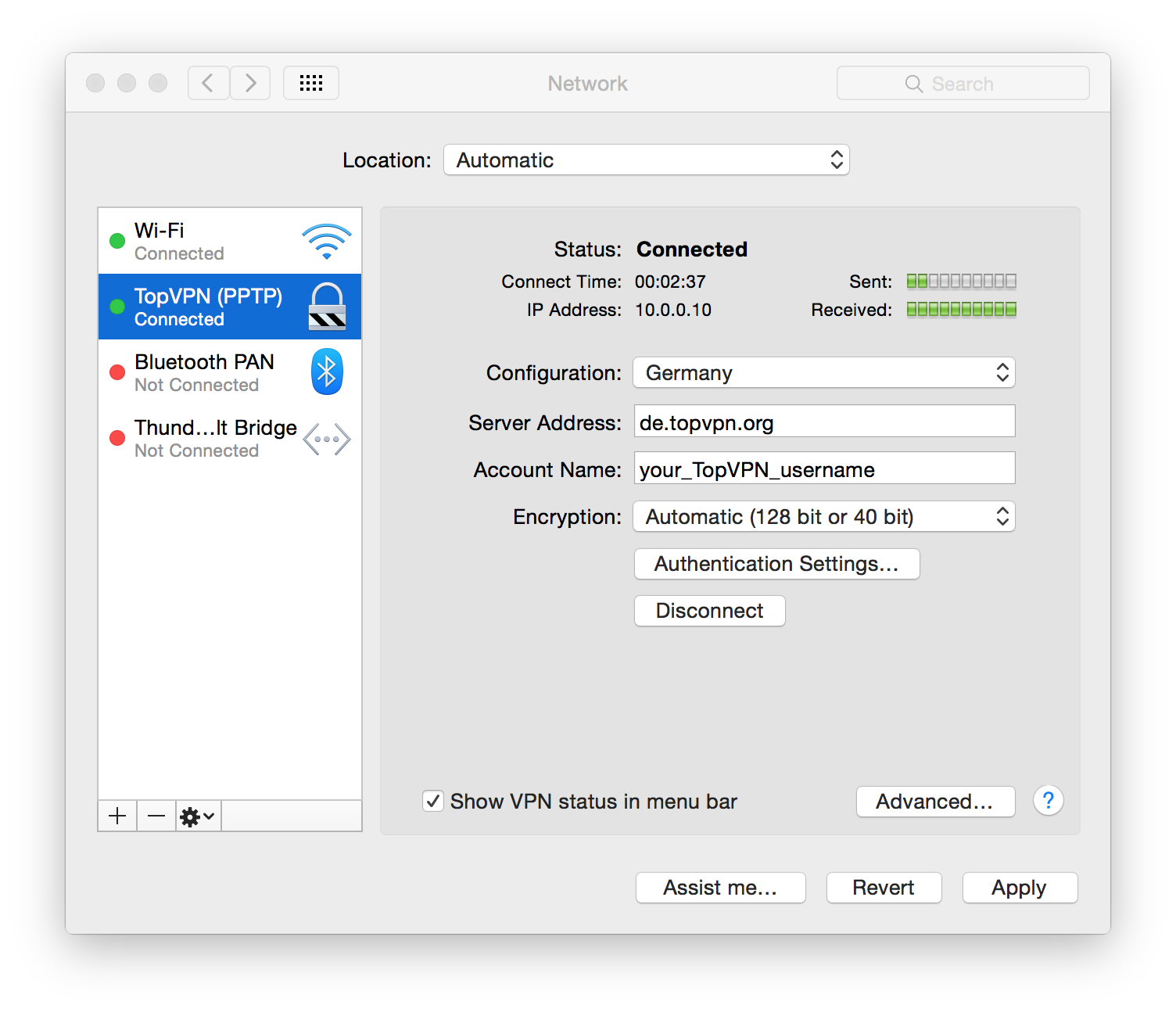The image size is (1176, 1012).
Task: Click the Assist me button
Action: pyautogui.click(x=720, y=888)
